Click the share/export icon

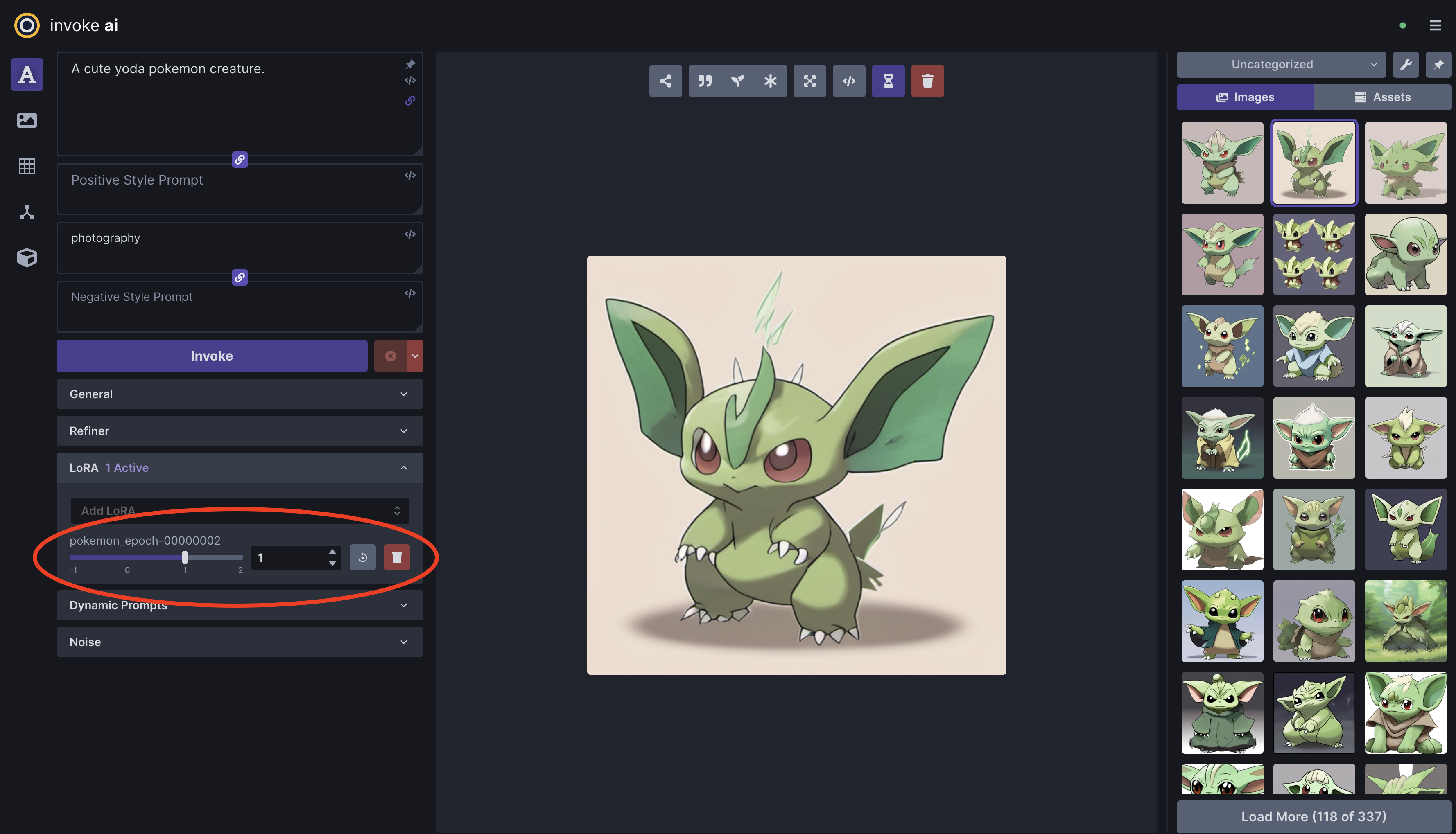tap(665, 80)
